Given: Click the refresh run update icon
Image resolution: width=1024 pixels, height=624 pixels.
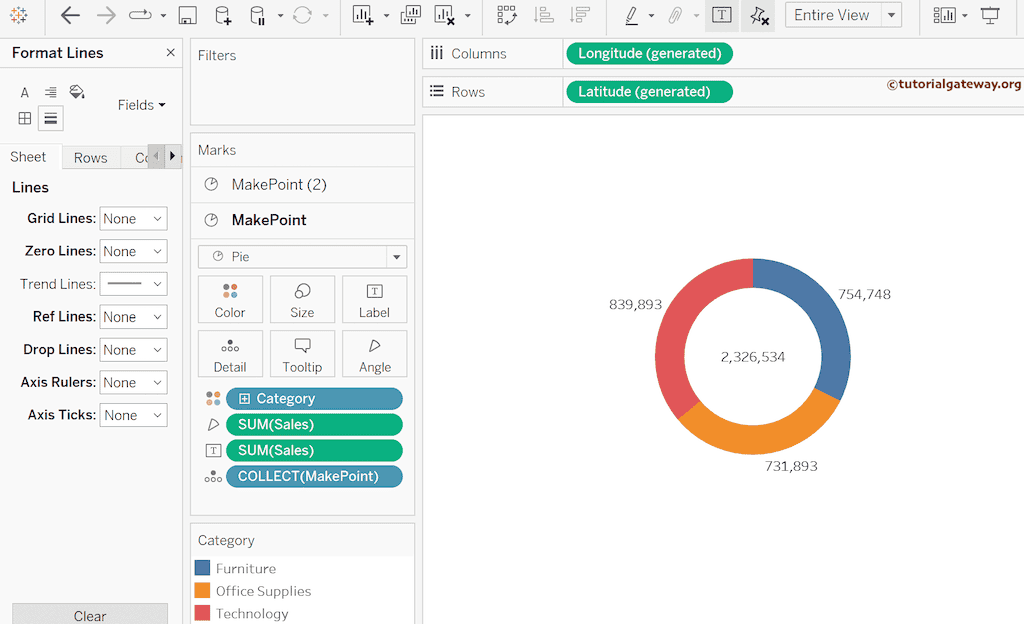Looking at the screenshot, I should 302,15.
